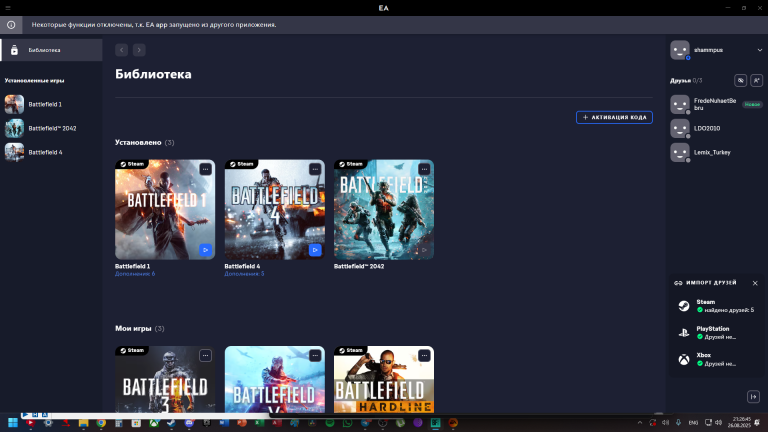768x432 pixels.
Task: Click the АКТИВАЦИЯ КОДА button
Action: 614,118
